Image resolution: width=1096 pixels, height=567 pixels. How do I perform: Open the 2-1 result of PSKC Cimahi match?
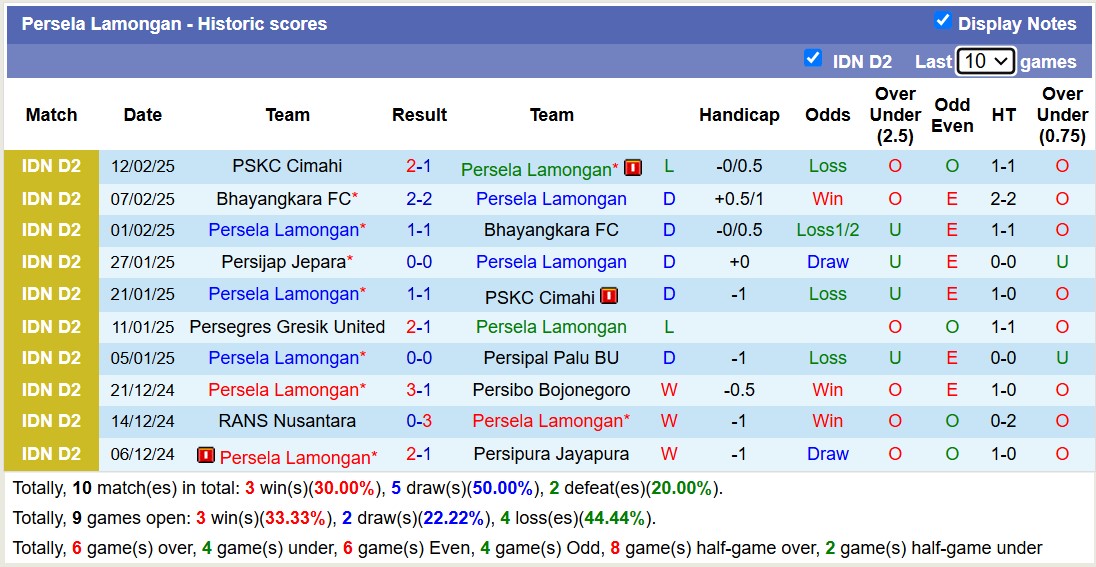(x=419, y=166)
